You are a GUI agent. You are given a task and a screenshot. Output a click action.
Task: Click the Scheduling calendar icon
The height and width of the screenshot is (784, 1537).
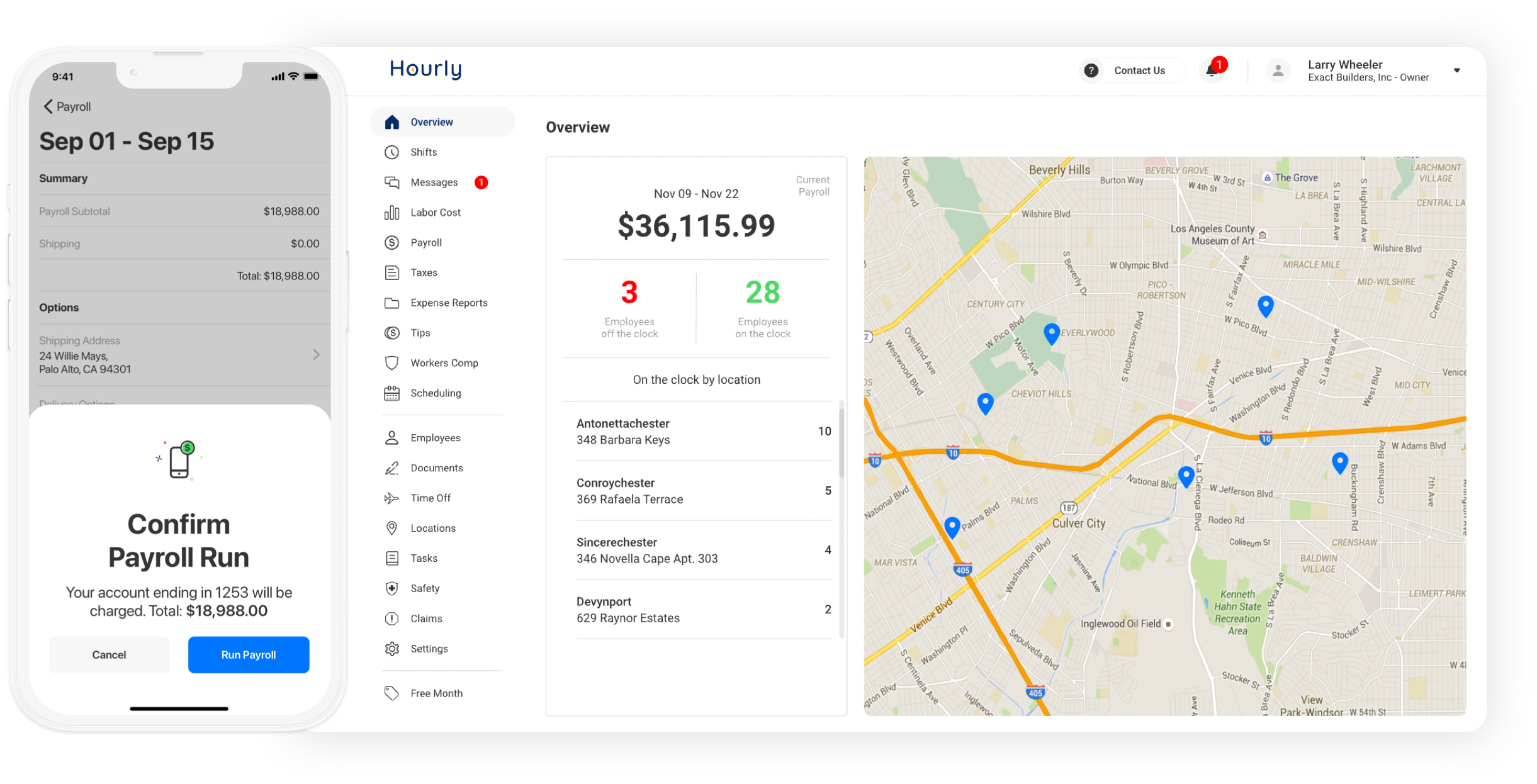click(391, 393)
